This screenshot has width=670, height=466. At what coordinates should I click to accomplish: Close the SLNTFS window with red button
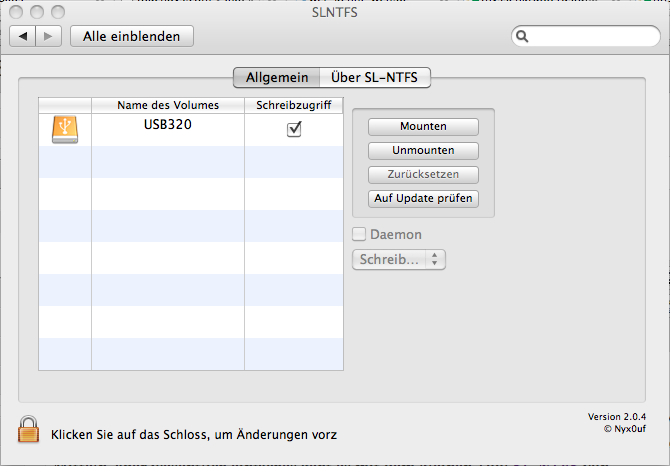(x=17, y=12)
